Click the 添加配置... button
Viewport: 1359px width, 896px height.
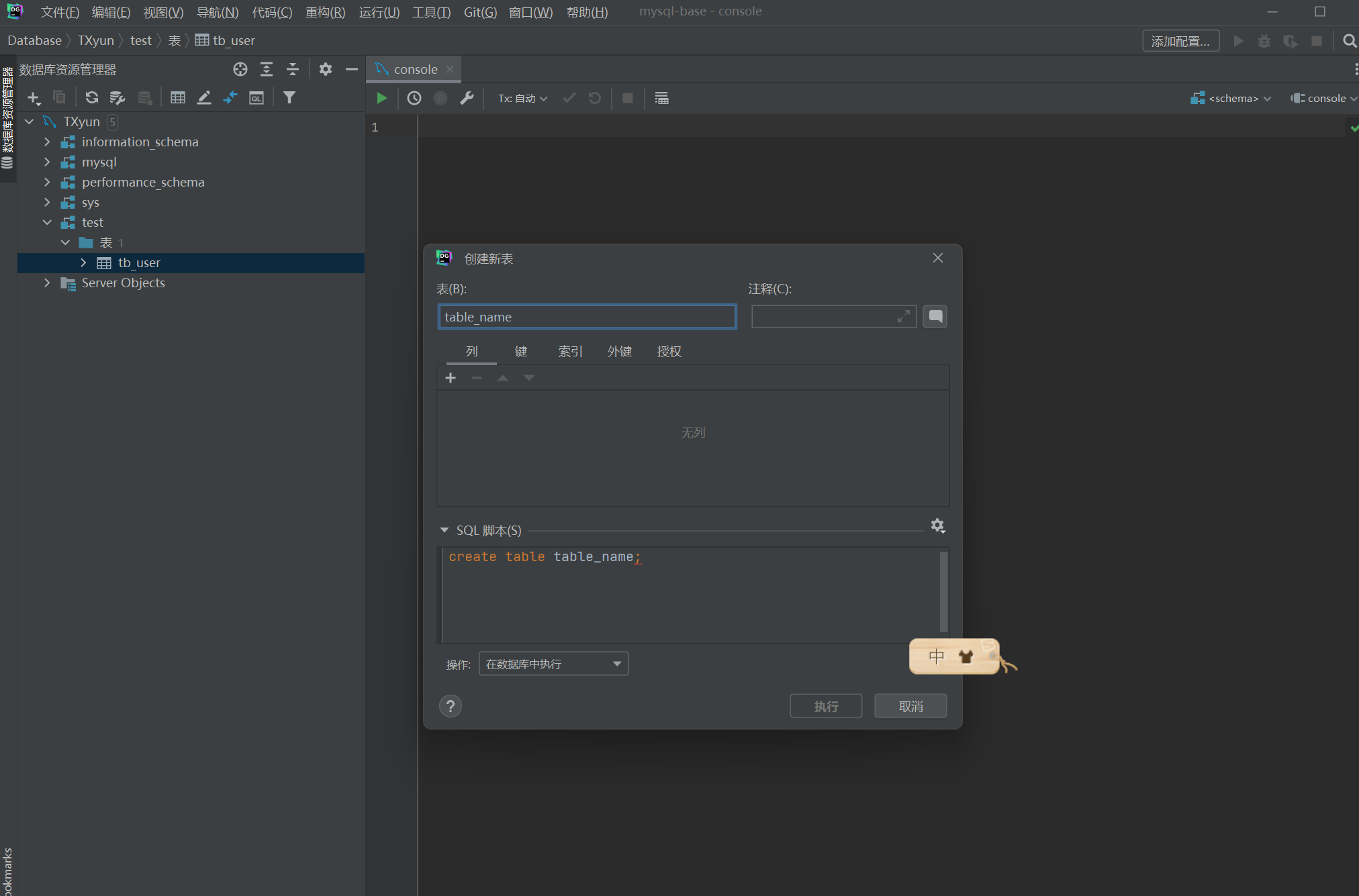[x=1180, y=41]
